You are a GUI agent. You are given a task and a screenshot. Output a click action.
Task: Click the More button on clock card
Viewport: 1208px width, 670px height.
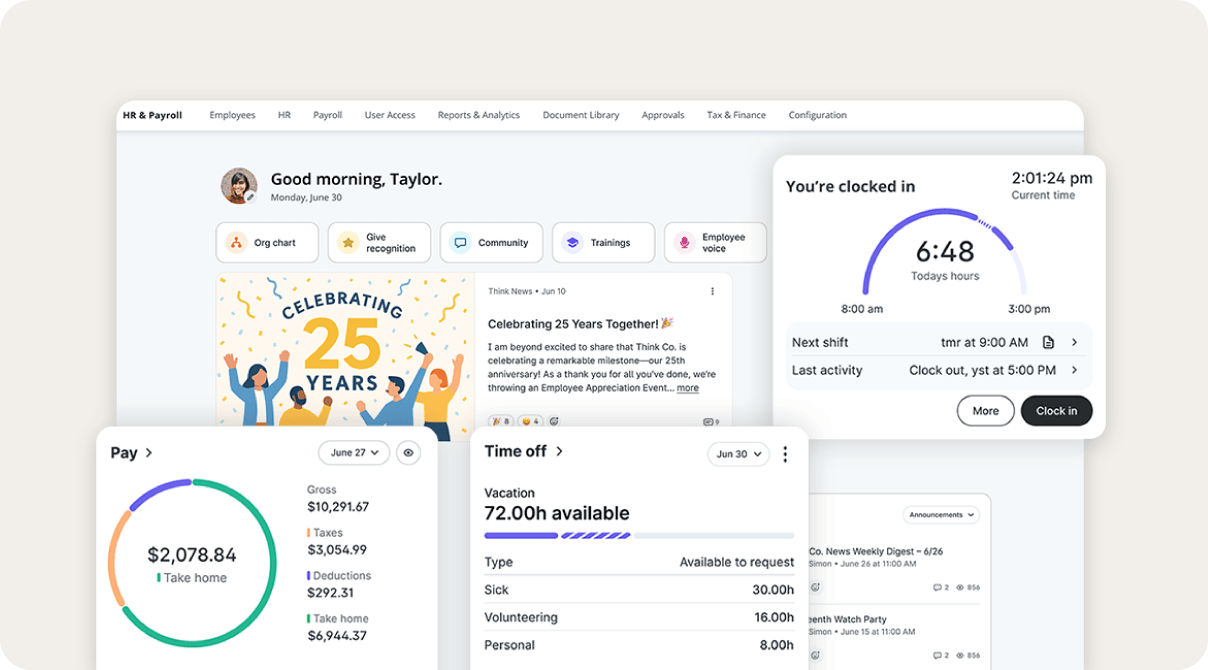click(986, 411)
